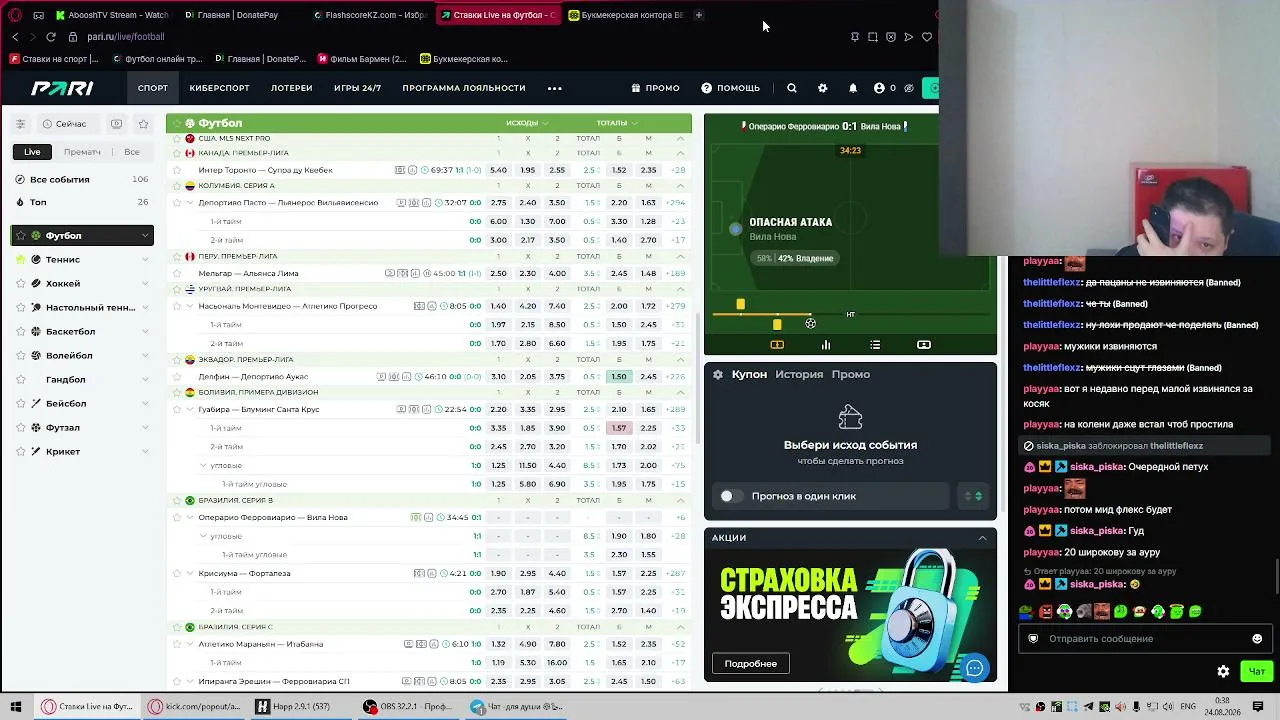Open the sidebar filter settings icon
This screenshot has width=1280, height=720.
pyautogui.click(x=20, y=124)
